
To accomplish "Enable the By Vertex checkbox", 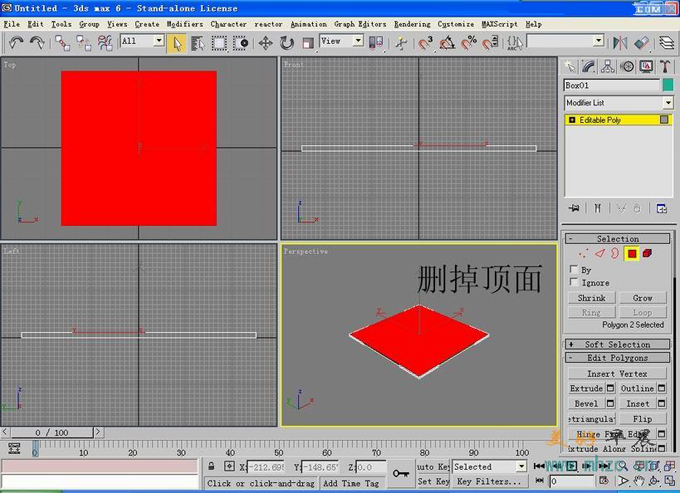I will click(x=573, y=270).
